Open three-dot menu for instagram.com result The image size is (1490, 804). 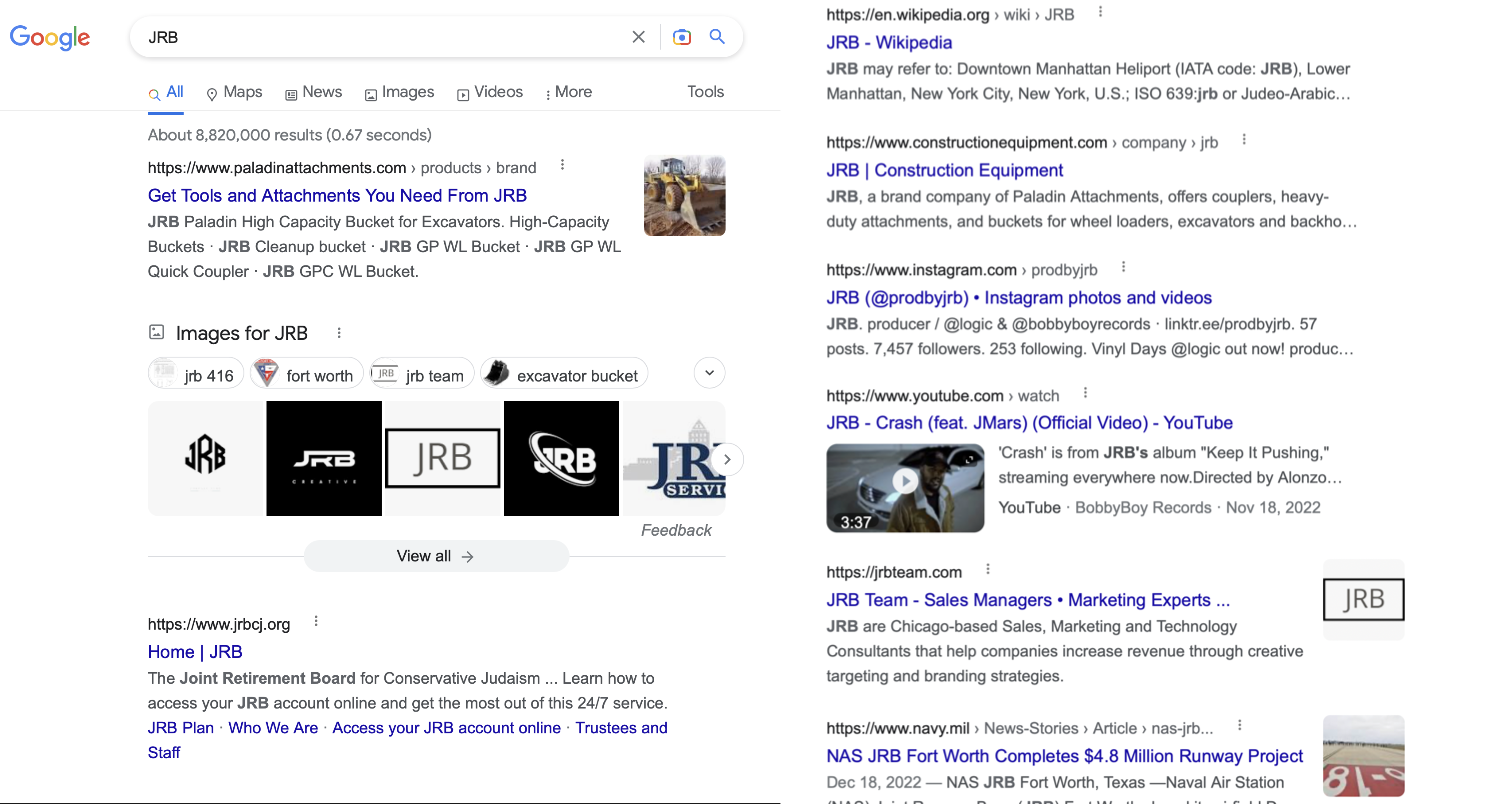pos(1123,267)
